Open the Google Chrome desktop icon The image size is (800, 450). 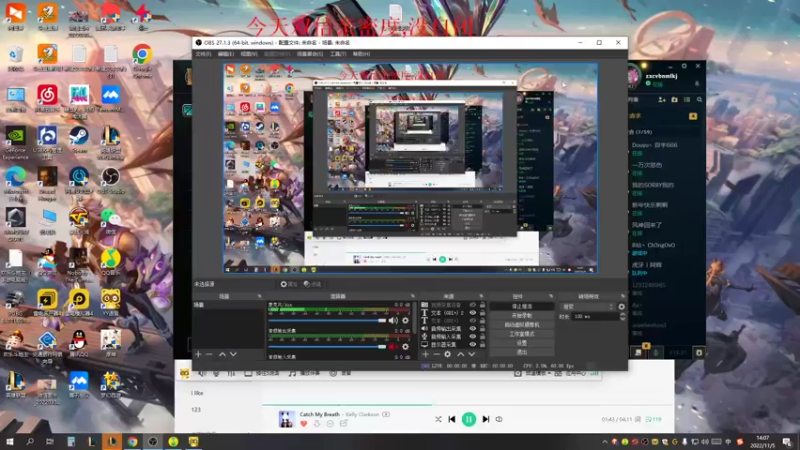tap(142, 59)
